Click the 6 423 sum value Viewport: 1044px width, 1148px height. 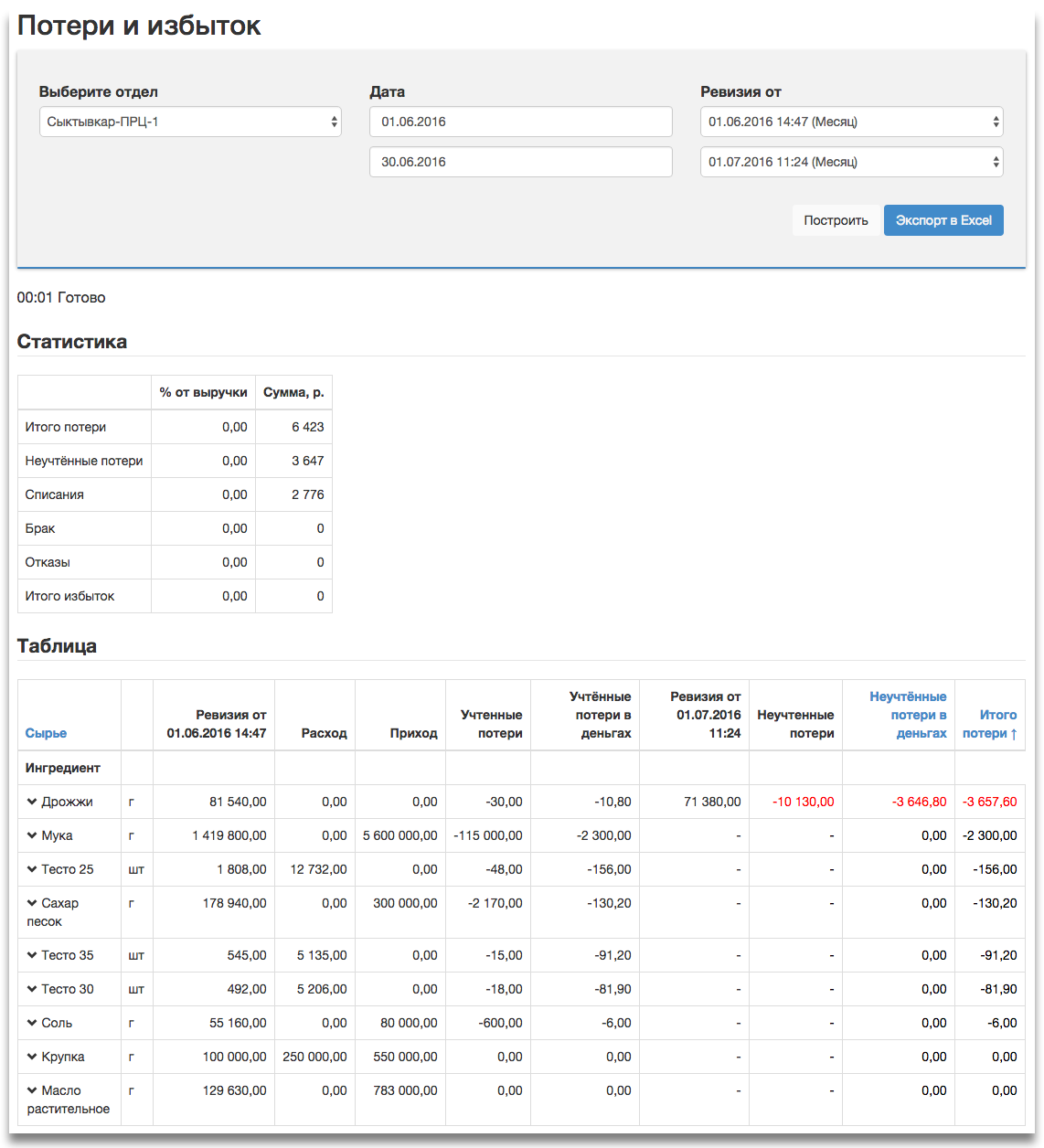308,427
